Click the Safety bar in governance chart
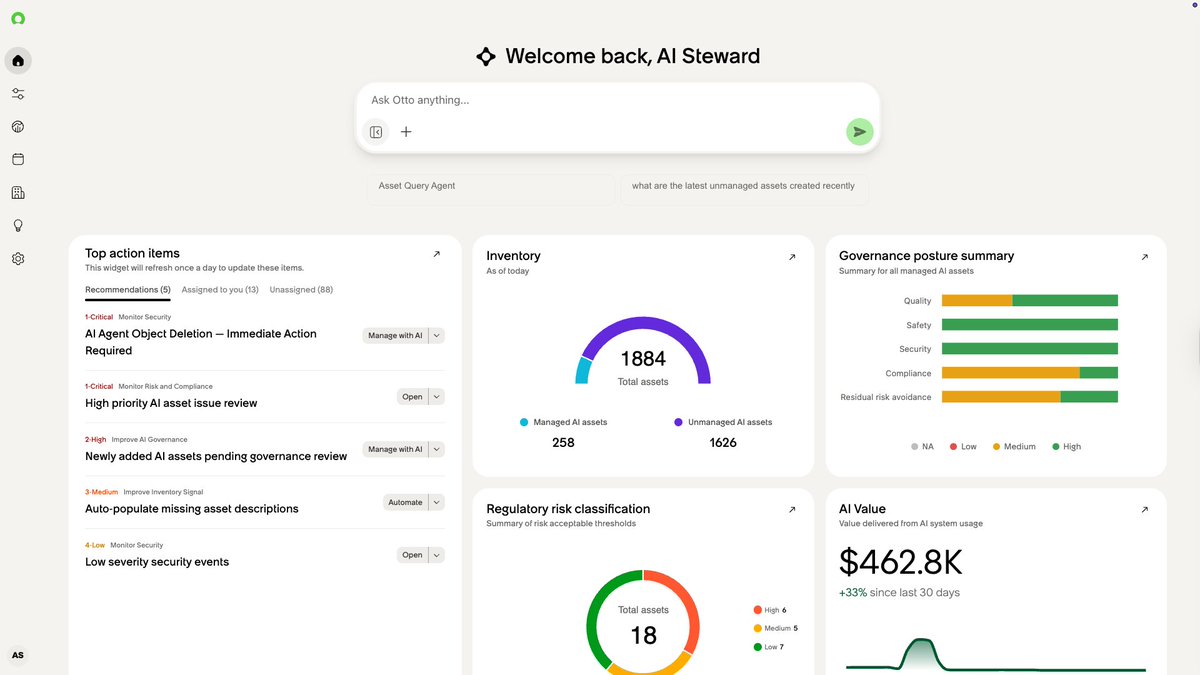This screenshot has width=1200, height=675. click(1030, 325)
